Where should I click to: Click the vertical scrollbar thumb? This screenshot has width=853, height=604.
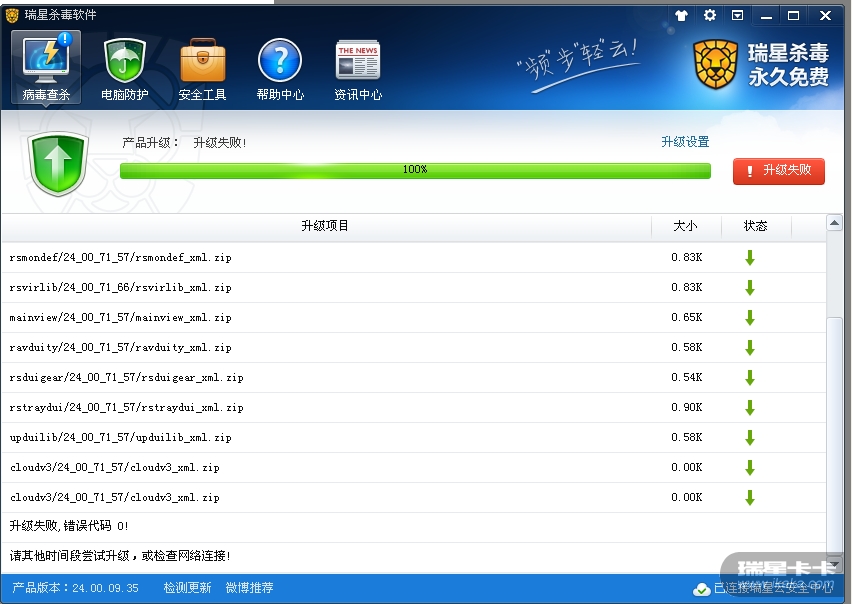835,435
